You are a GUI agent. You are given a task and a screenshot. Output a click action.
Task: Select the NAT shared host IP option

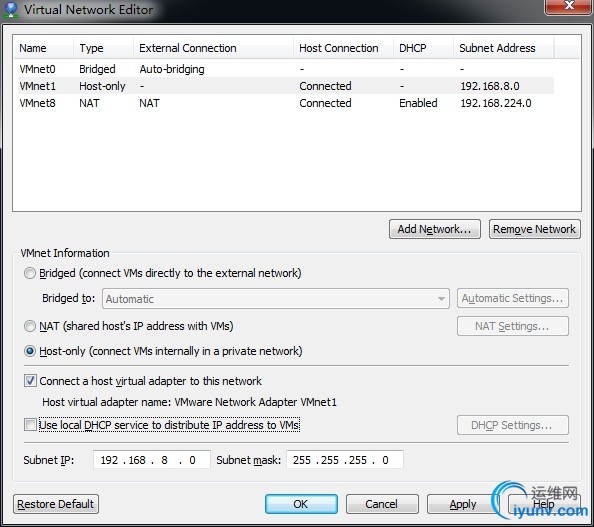[x=30, y=326]
